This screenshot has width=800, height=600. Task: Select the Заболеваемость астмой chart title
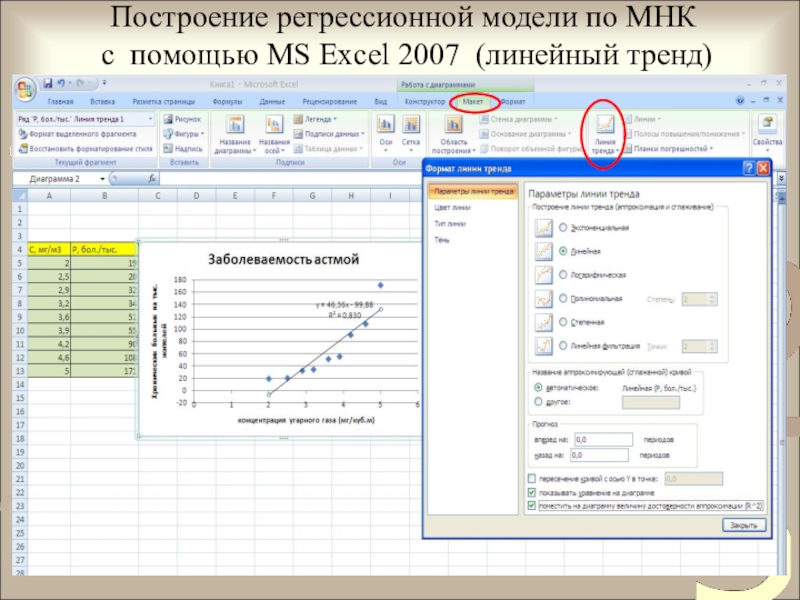point(283,259)
